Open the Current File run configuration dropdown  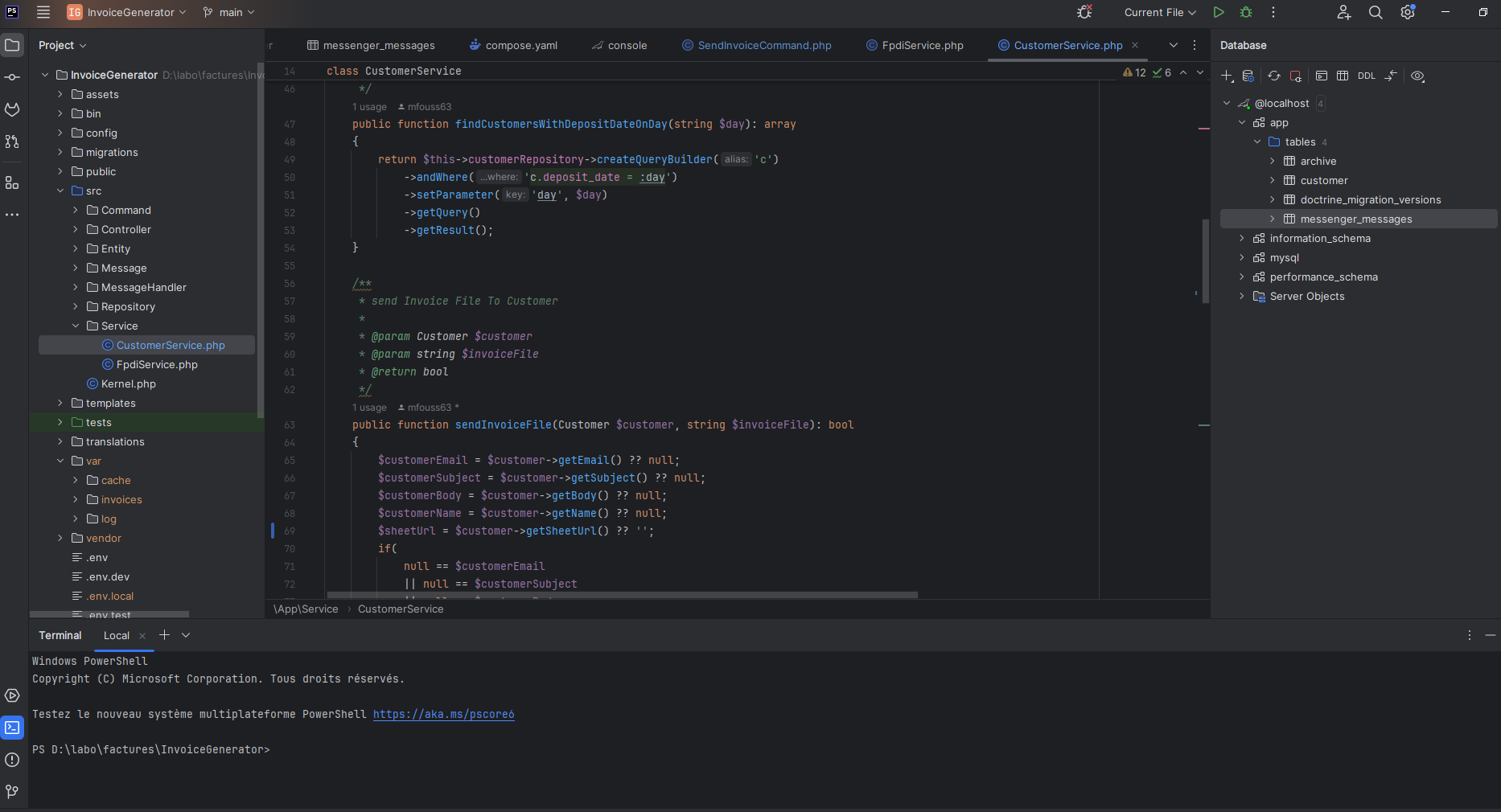[x=1159, y=12]
